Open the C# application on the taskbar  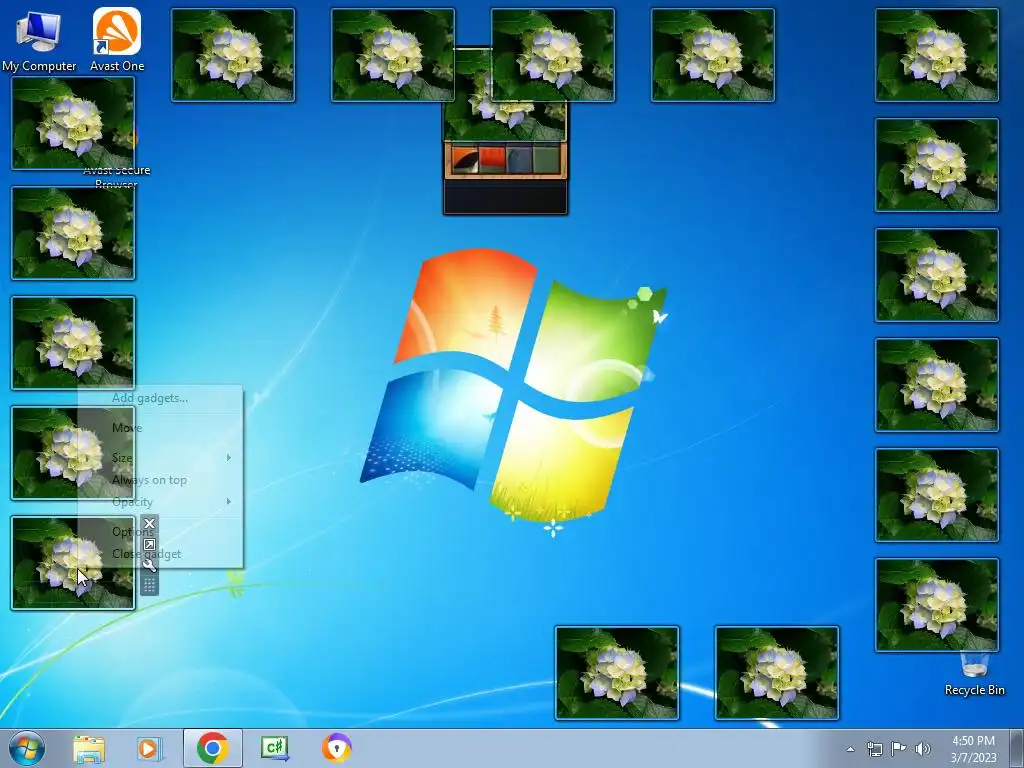(x=274, y=748)
